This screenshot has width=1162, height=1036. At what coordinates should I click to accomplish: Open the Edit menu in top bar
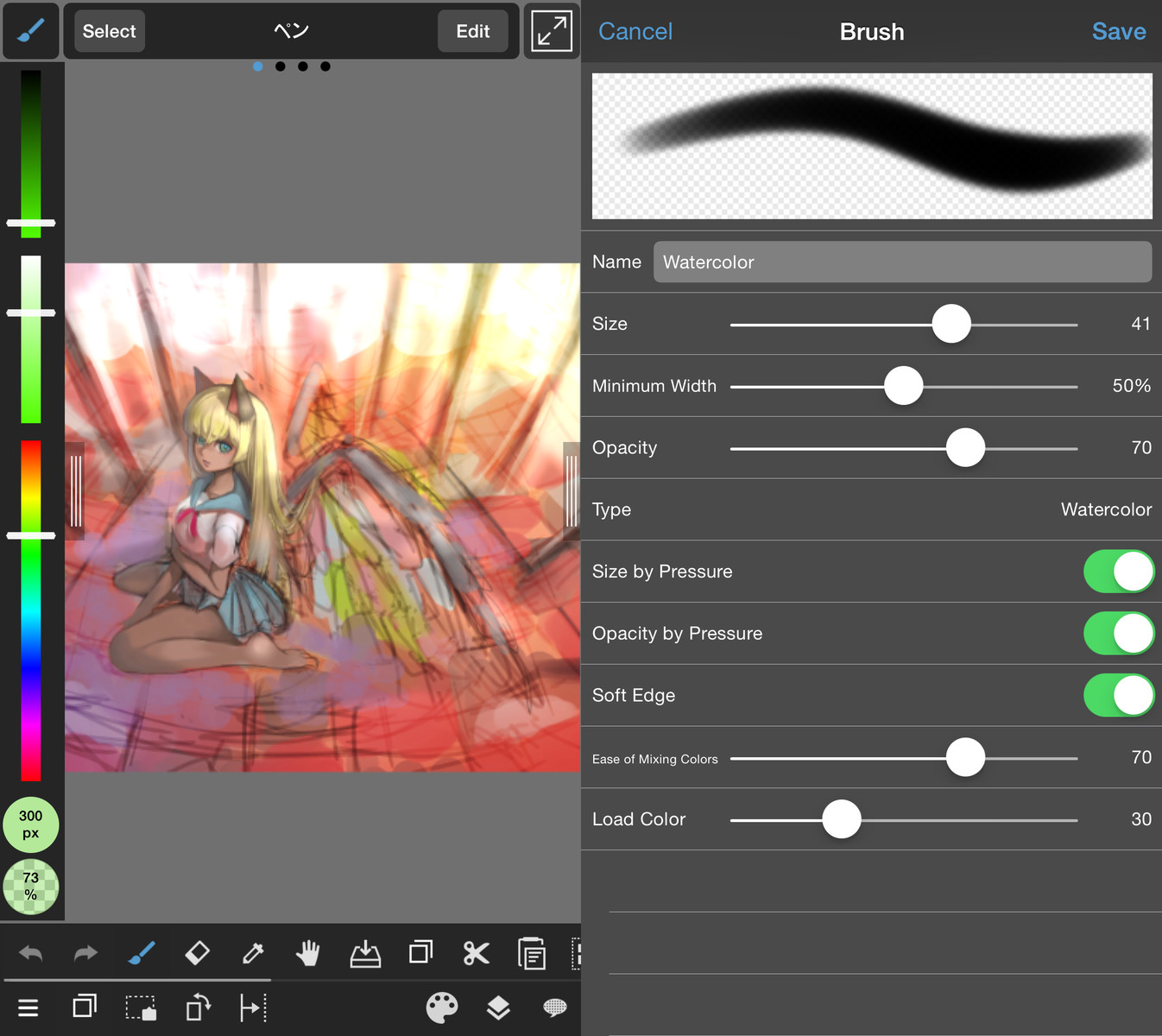click(x=472, y=31)
